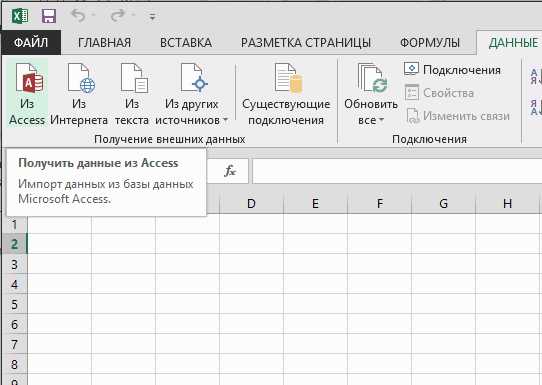Sort ascending А to Я

point(535,77)
